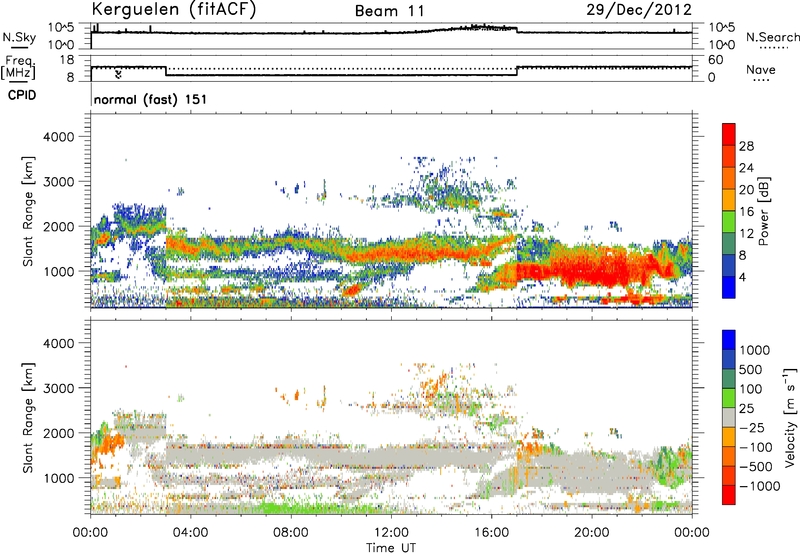Click the "Freq. [MHz]" axis label

[18, 67]
